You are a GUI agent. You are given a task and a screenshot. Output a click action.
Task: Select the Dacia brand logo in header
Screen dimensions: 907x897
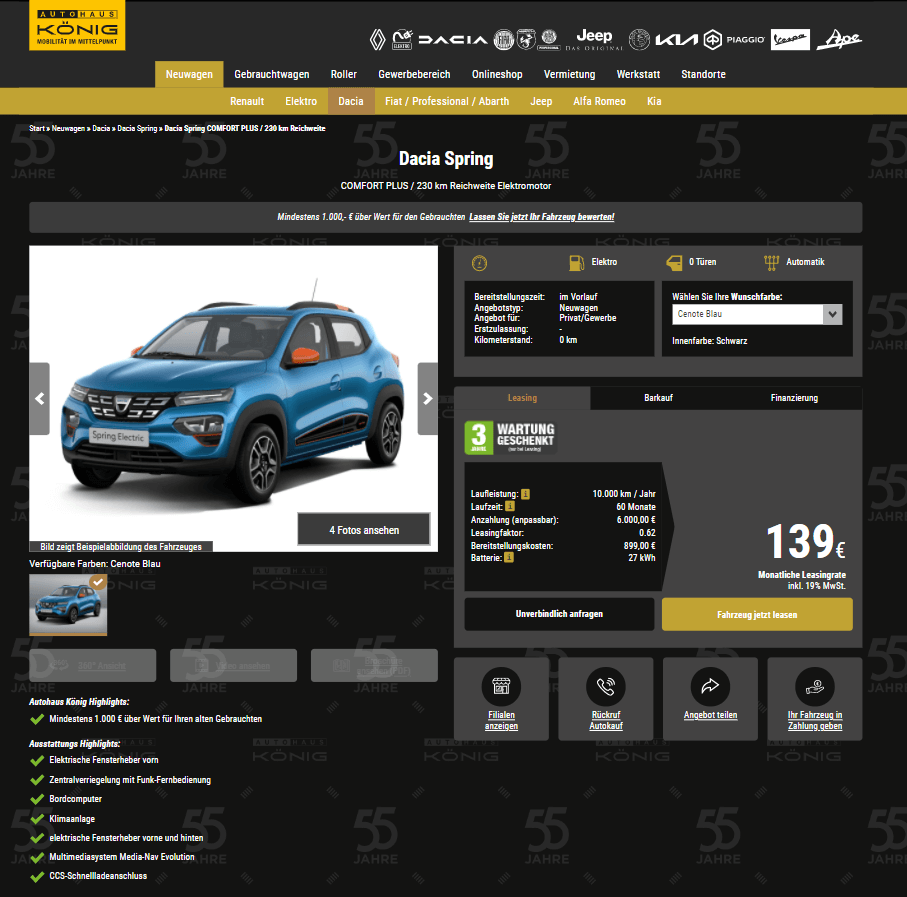[453, 39]
